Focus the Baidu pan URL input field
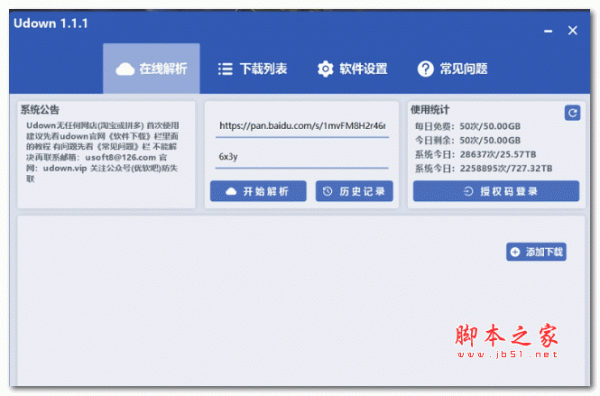Screen dimensions: 600x396 point(302,126)
